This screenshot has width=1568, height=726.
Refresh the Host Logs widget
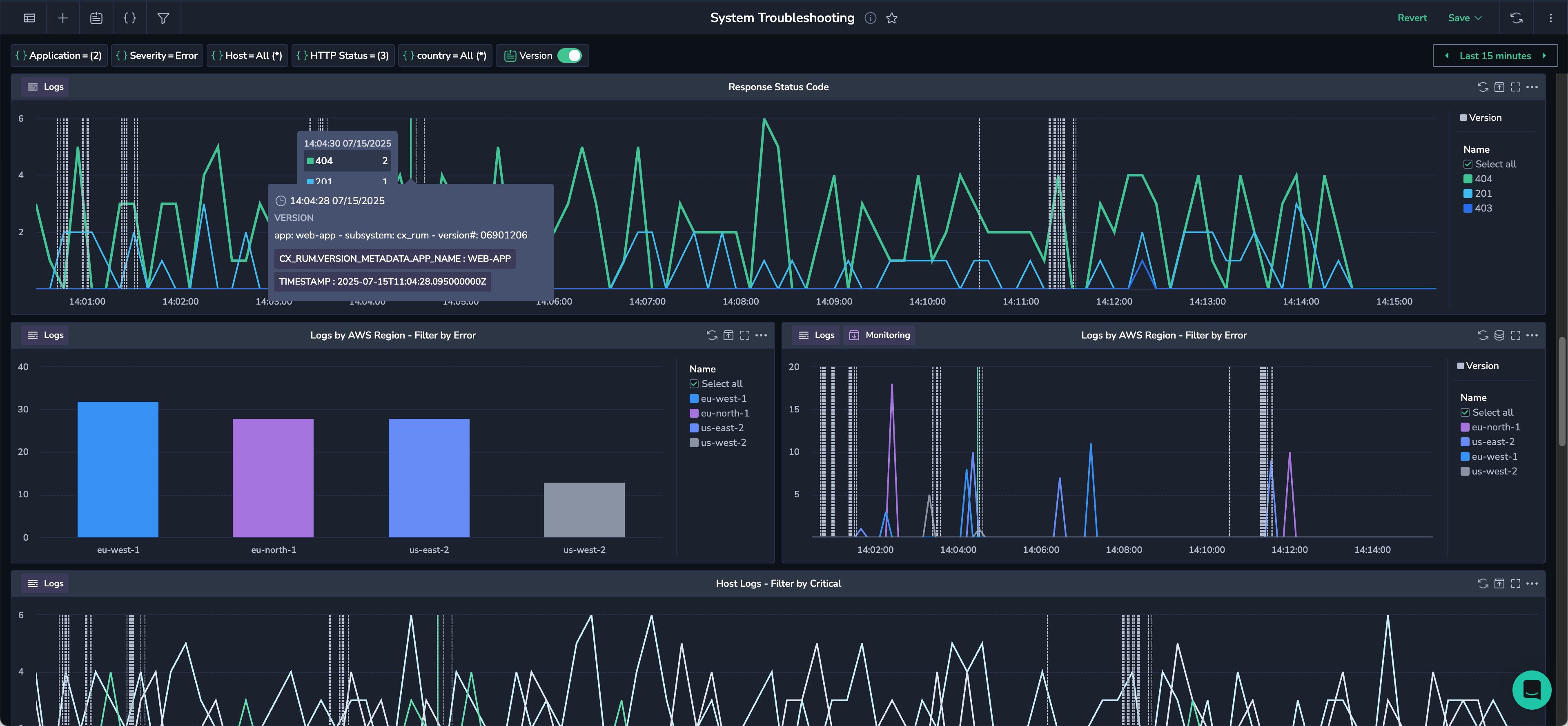click(x=1483, y=583)
